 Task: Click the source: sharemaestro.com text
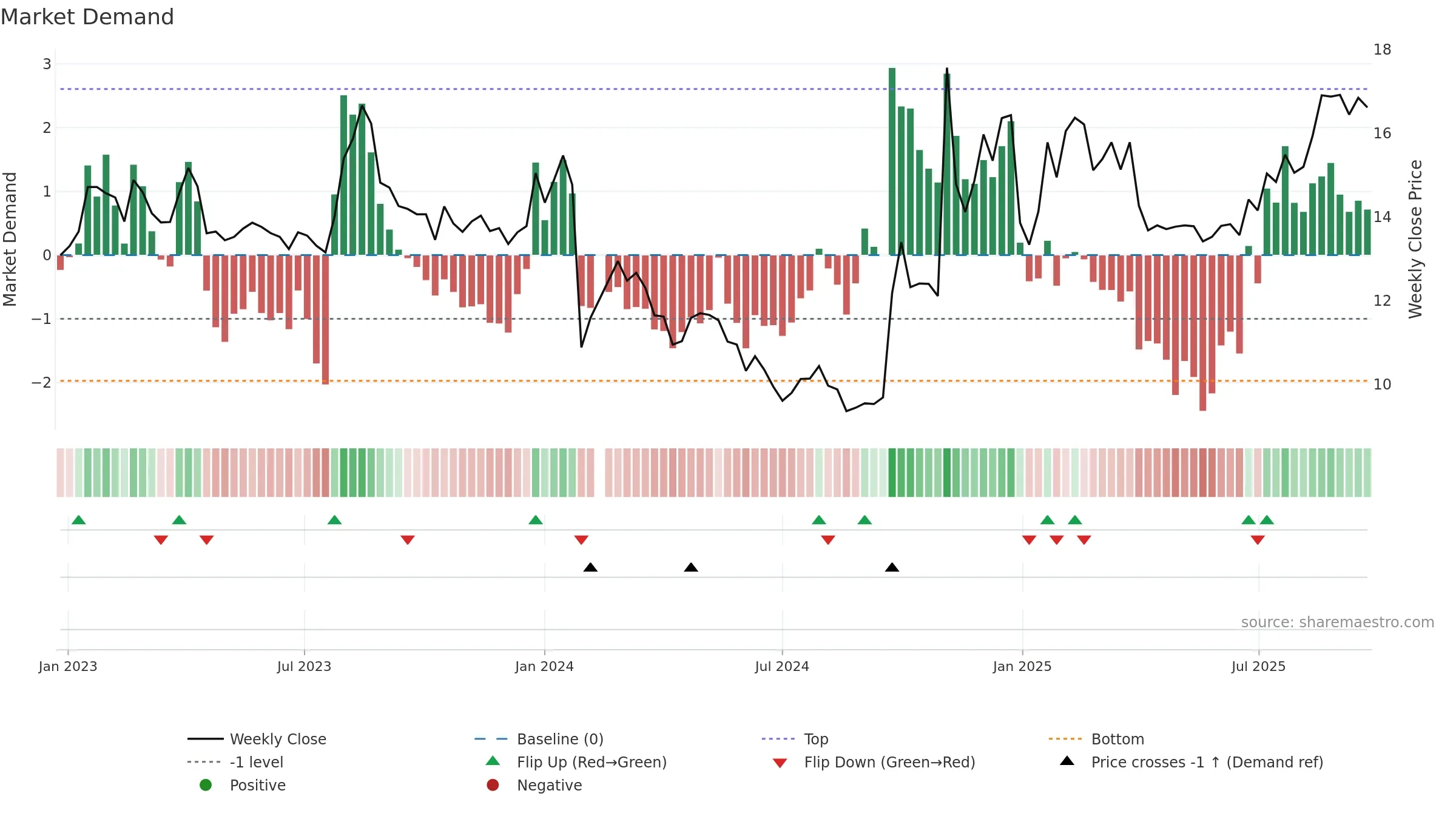point(1338,622)
